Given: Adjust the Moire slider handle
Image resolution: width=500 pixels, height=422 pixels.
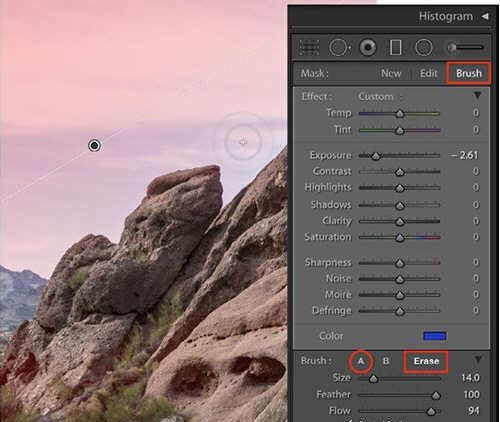Looking at the screenshot, I should (400, 295).
